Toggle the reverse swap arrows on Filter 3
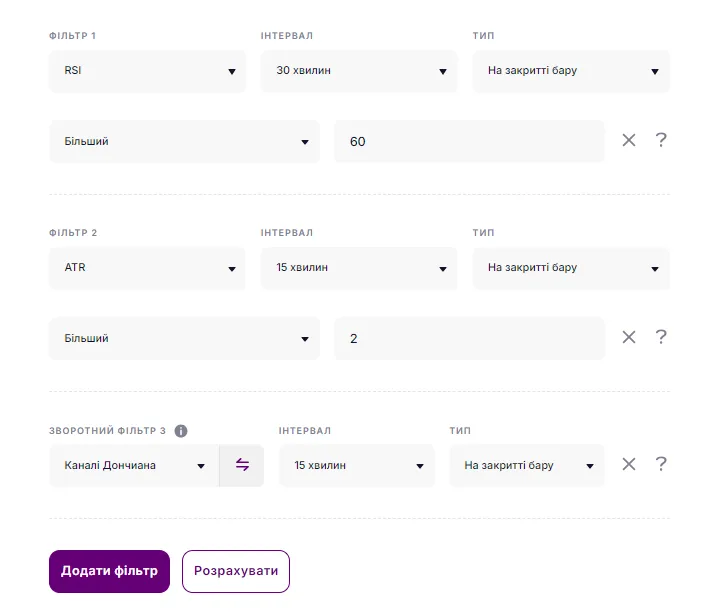Image resolution: width=716 pixels, height=615 pixels. coord(242,465)
